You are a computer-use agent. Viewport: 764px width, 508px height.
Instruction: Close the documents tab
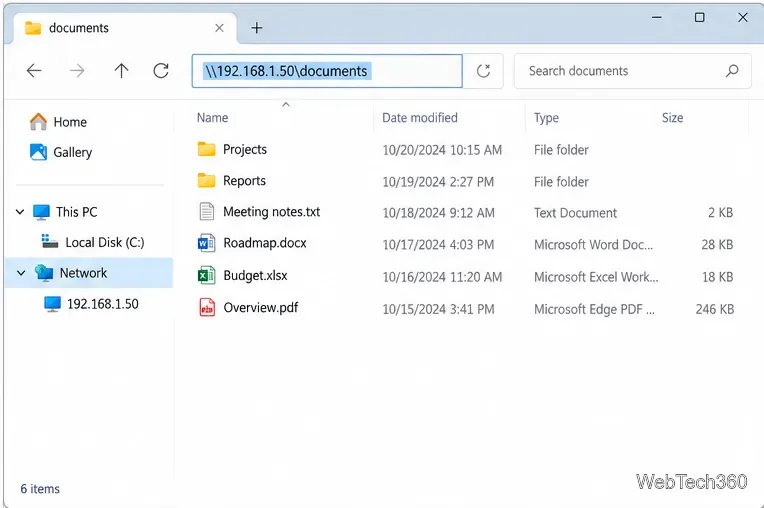[x=219, y=28]
